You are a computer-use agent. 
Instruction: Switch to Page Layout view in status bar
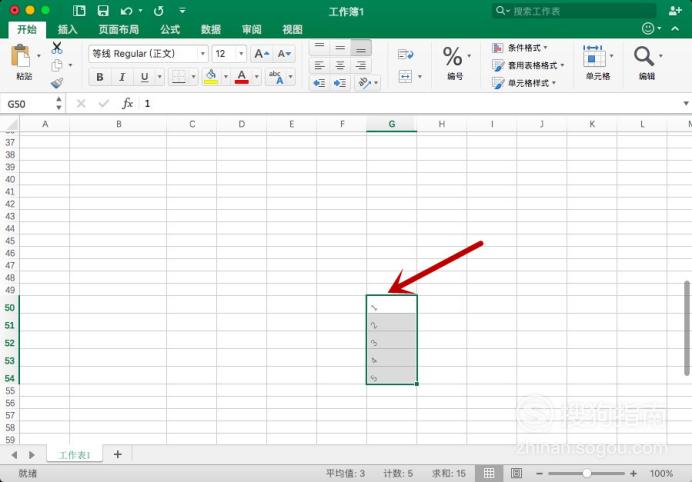pyautogui.click(x=516, y=473)
